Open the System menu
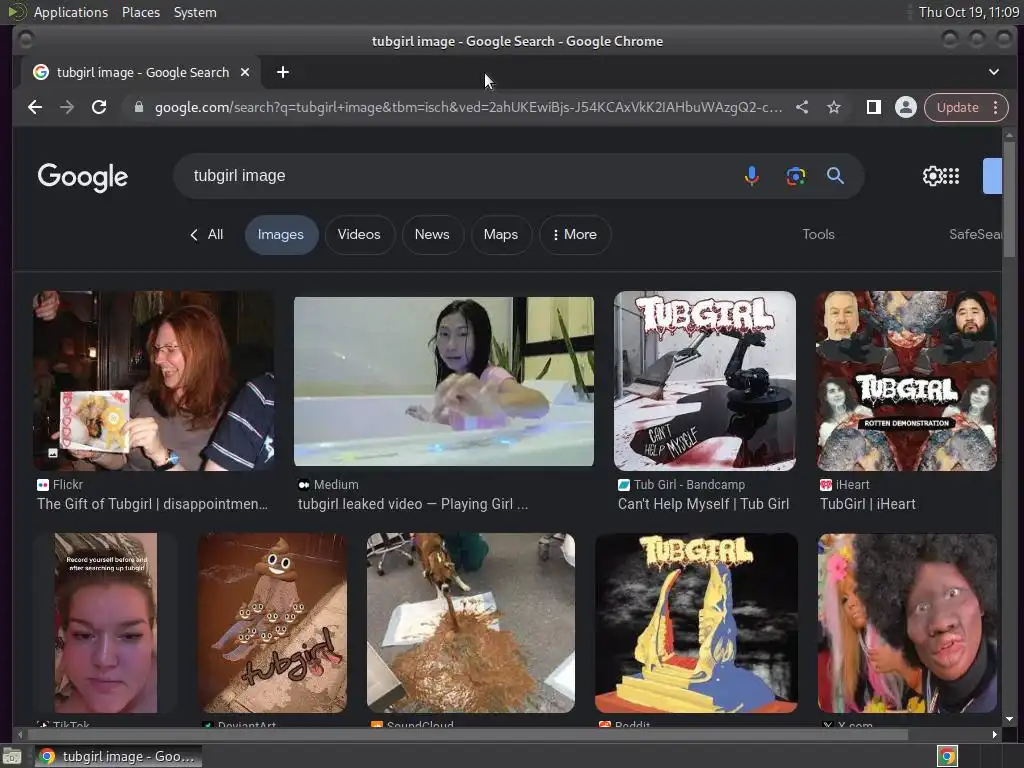 195,12
